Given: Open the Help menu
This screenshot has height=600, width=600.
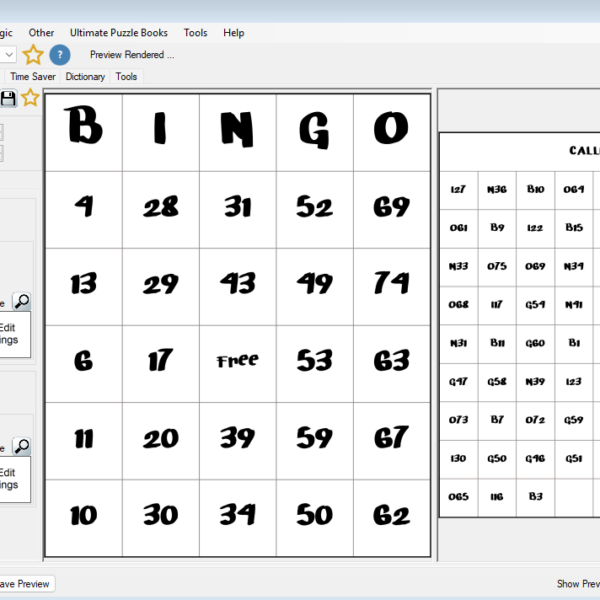Looking at the screenshot, I should [x=234, y=33].
